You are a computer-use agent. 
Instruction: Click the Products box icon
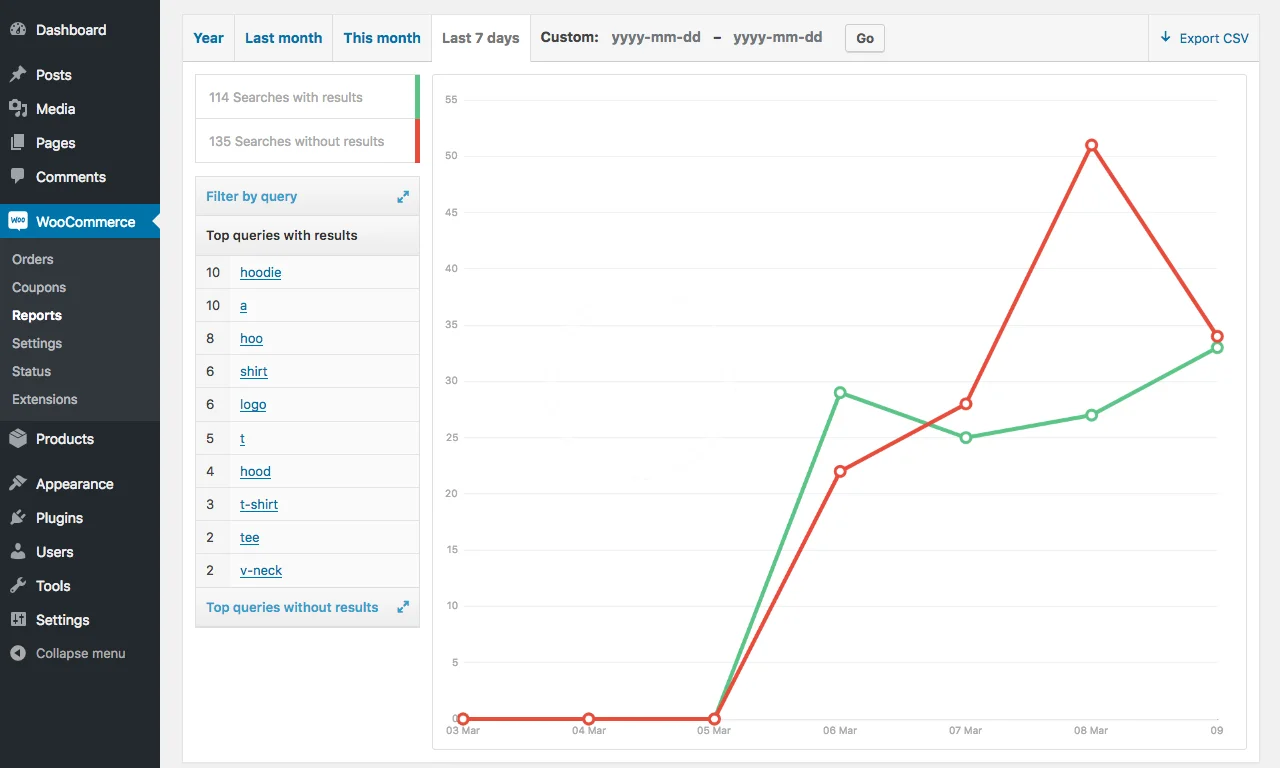pyautogui.click(x=18, y=439)
